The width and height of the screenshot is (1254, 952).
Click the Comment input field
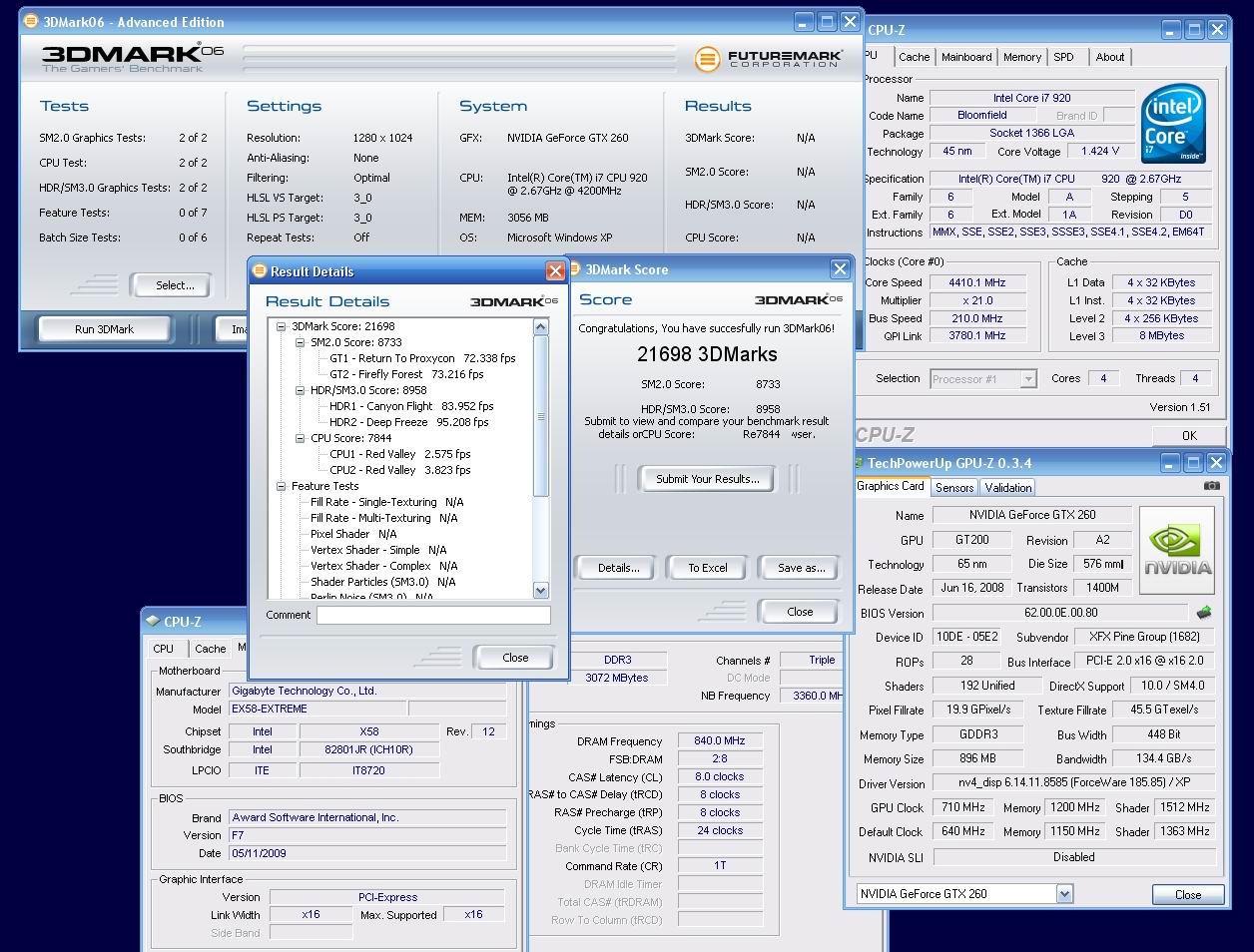(433, 616)
